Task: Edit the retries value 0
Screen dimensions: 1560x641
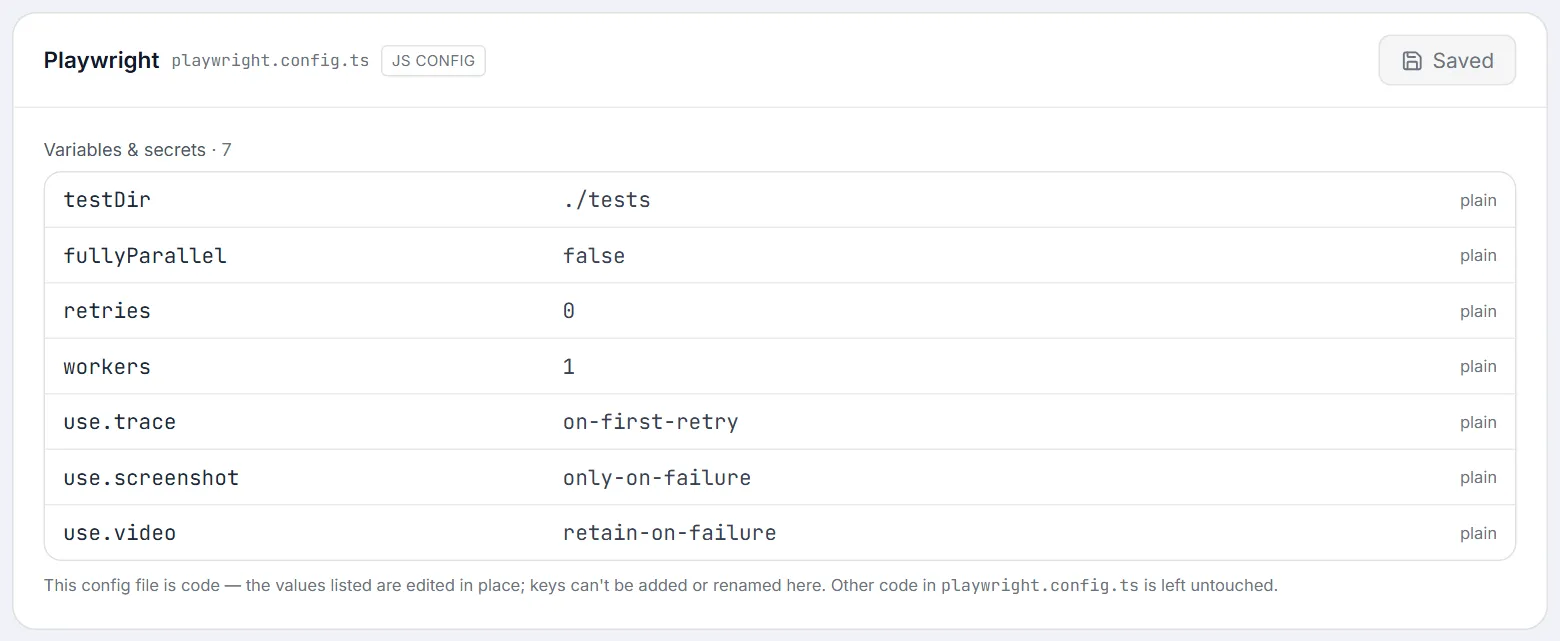Action: point(569,311)
